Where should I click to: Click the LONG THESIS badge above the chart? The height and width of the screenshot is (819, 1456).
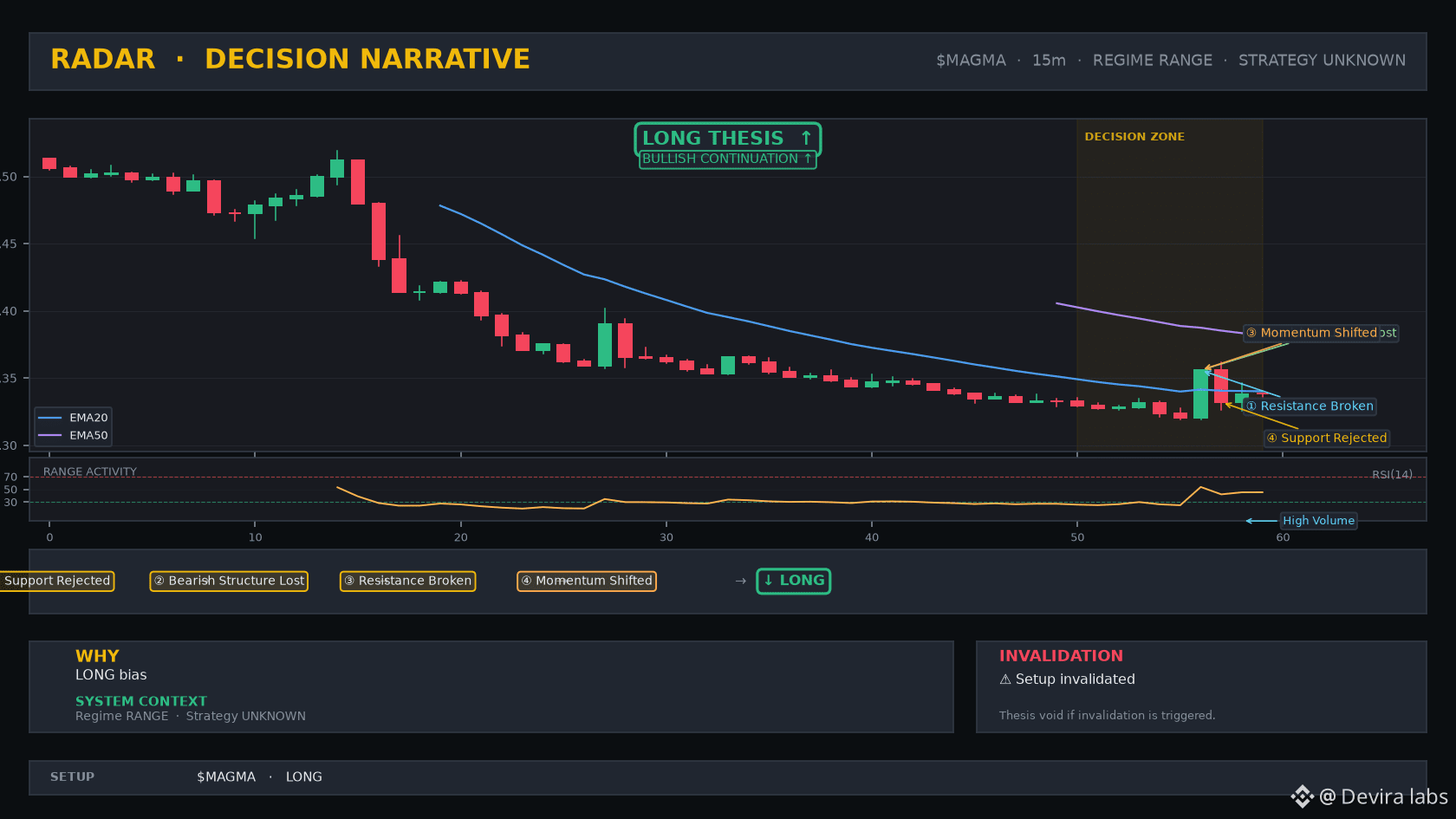click(x=728, y=139)
